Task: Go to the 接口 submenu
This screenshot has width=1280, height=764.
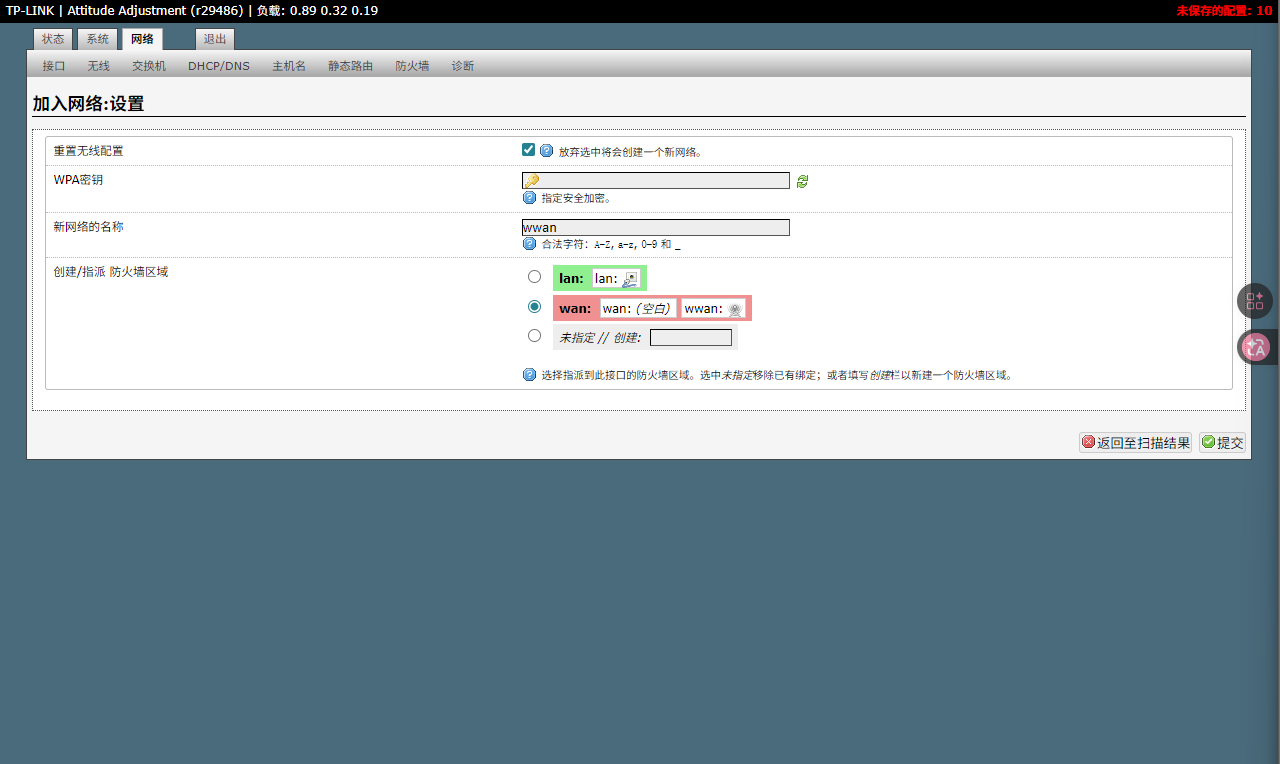Action: [x=54, y=66]
